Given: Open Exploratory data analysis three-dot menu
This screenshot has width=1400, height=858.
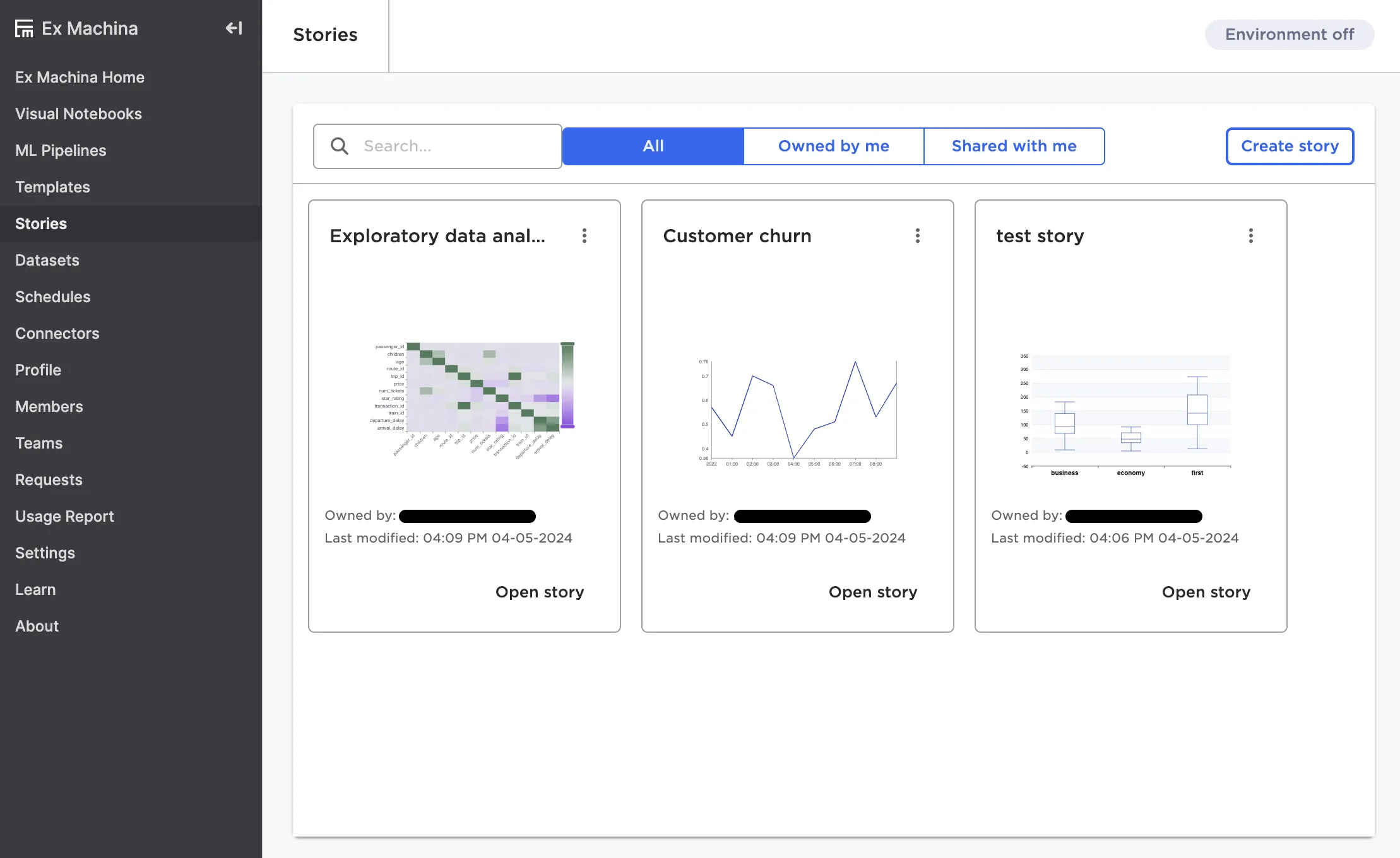Looking at the screenshot, I should (584, 236).
